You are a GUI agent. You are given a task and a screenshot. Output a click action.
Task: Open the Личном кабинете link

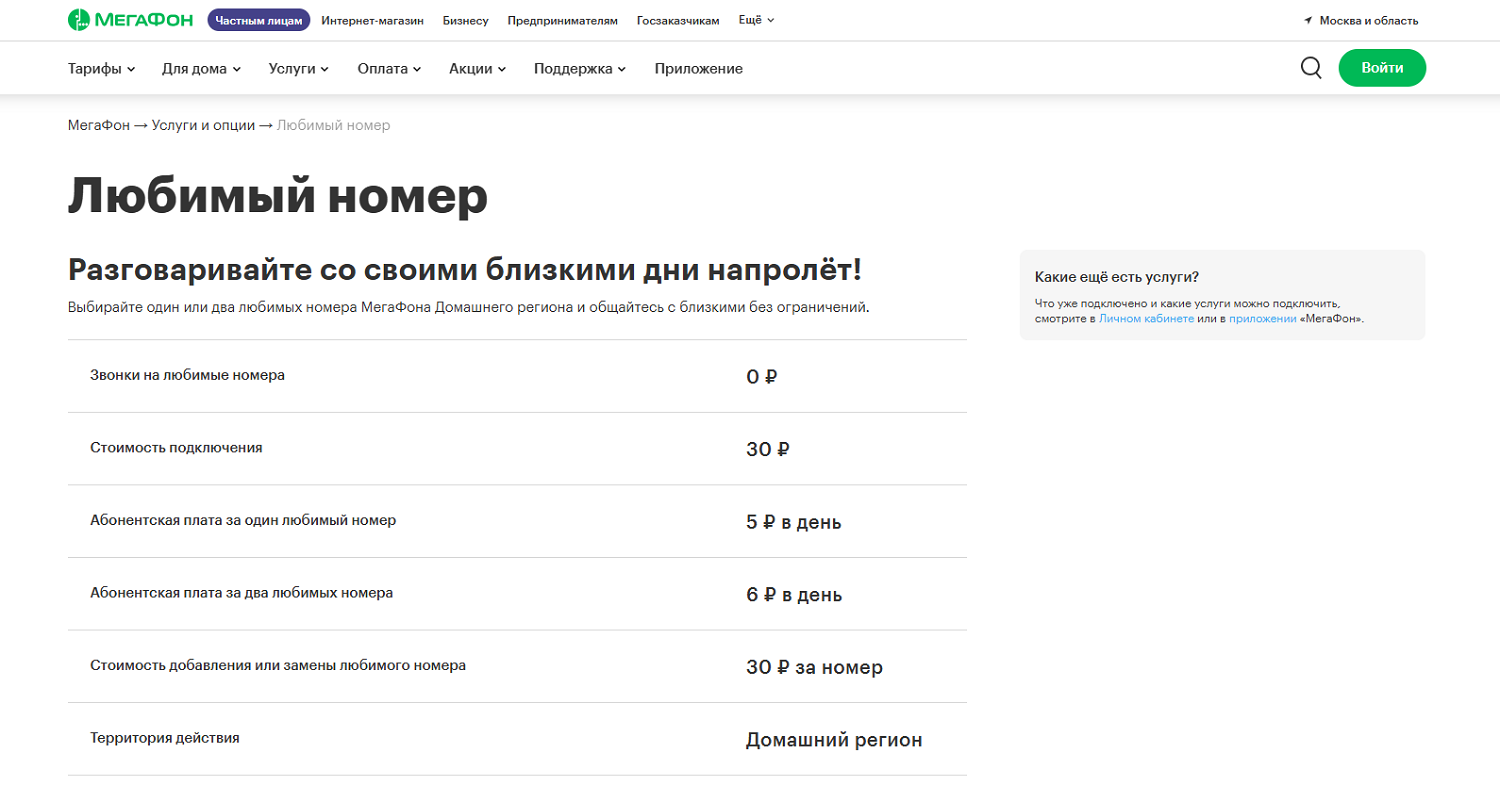click(1146, 319)
